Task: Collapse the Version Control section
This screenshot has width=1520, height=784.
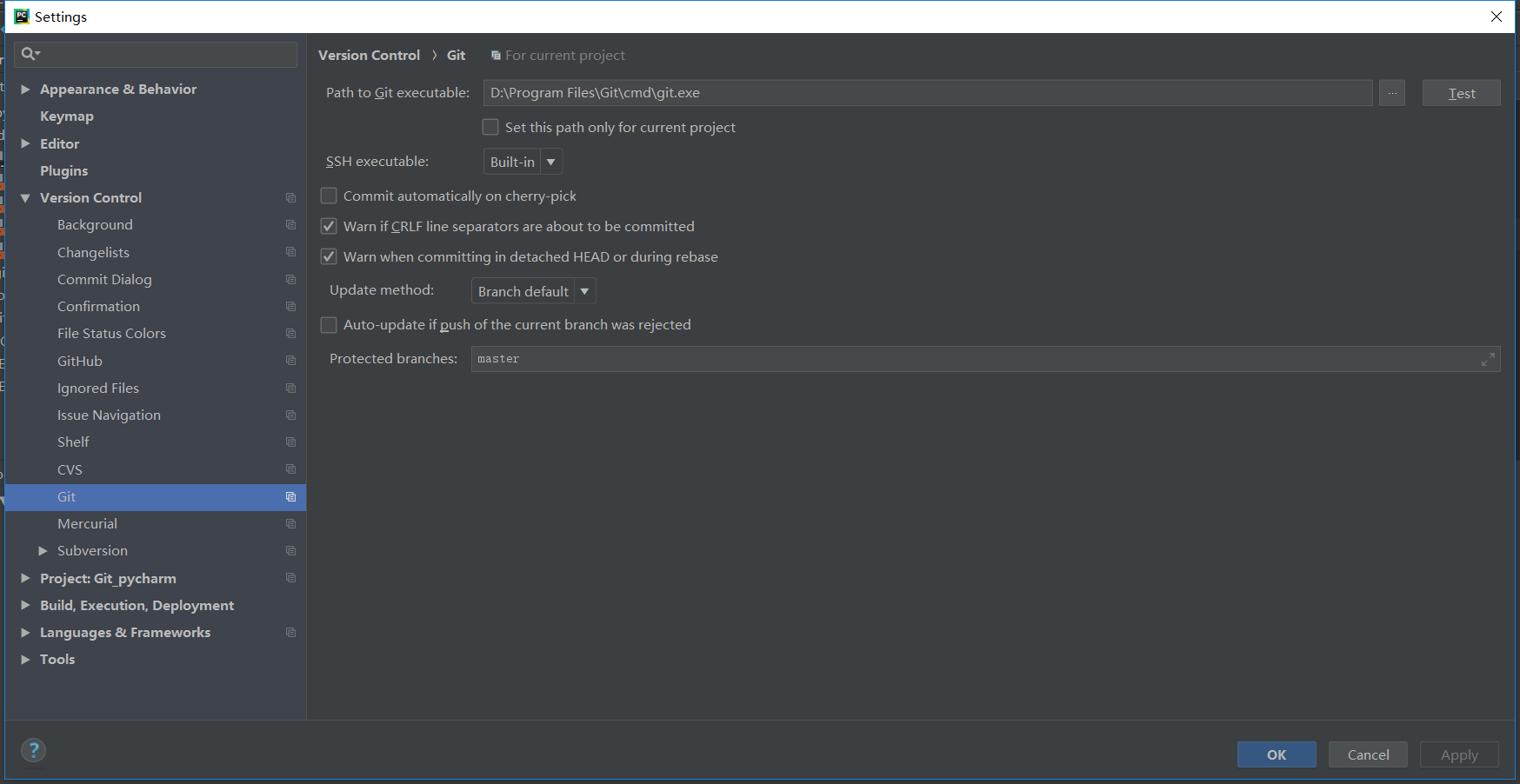Action: [25, 198]
